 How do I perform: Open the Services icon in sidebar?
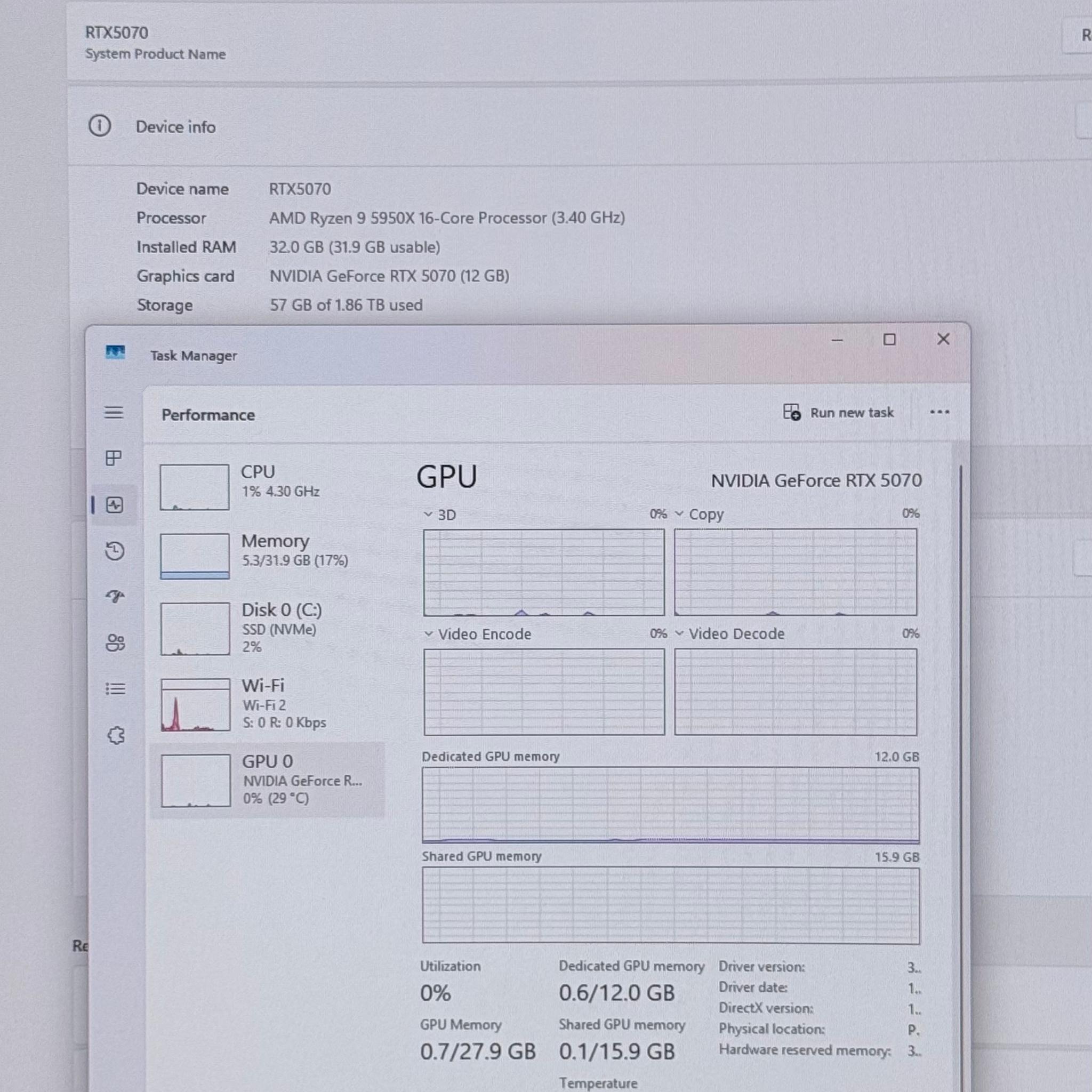pyautogui.click(x=116, y=735)
